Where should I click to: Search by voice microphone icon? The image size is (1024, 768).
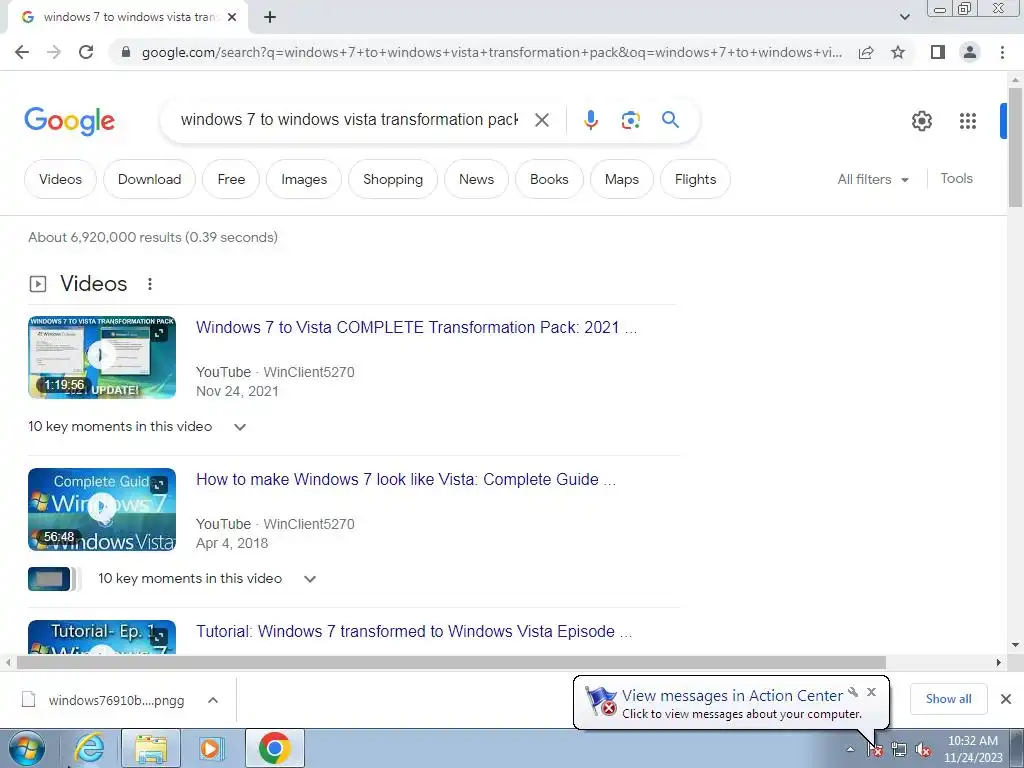[x=590, y=120]
